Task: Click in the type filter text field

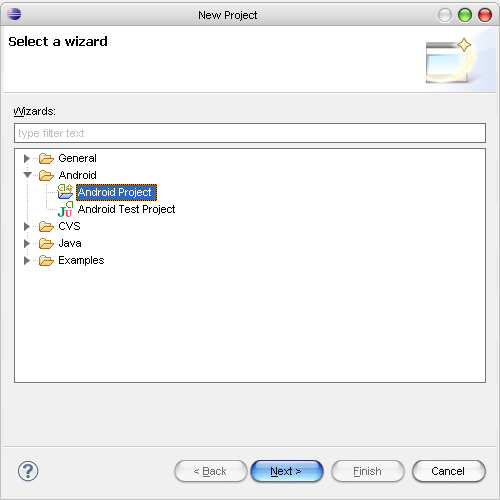Action: tap(250, 133)
